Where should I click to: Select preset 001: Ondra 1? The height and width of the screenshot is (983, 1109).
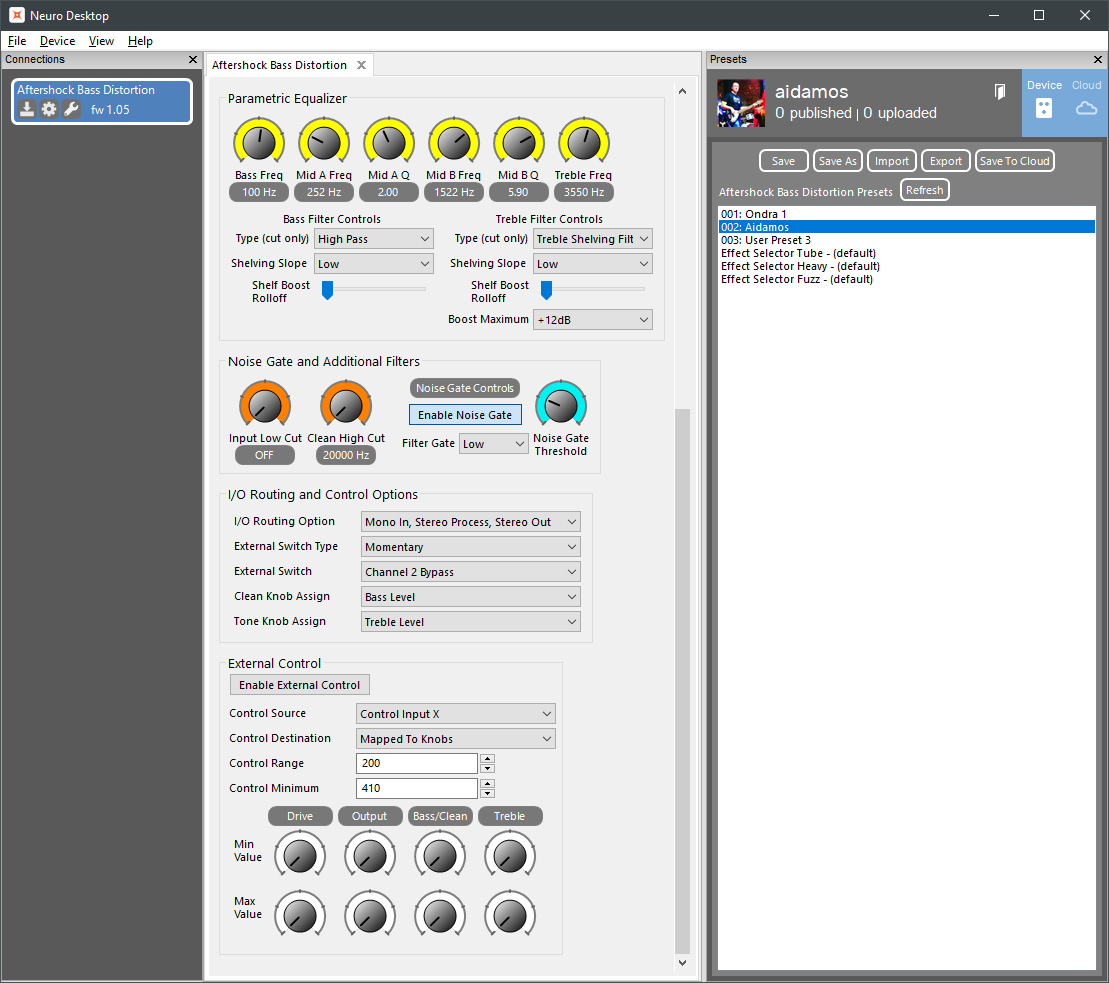(906, 214)
